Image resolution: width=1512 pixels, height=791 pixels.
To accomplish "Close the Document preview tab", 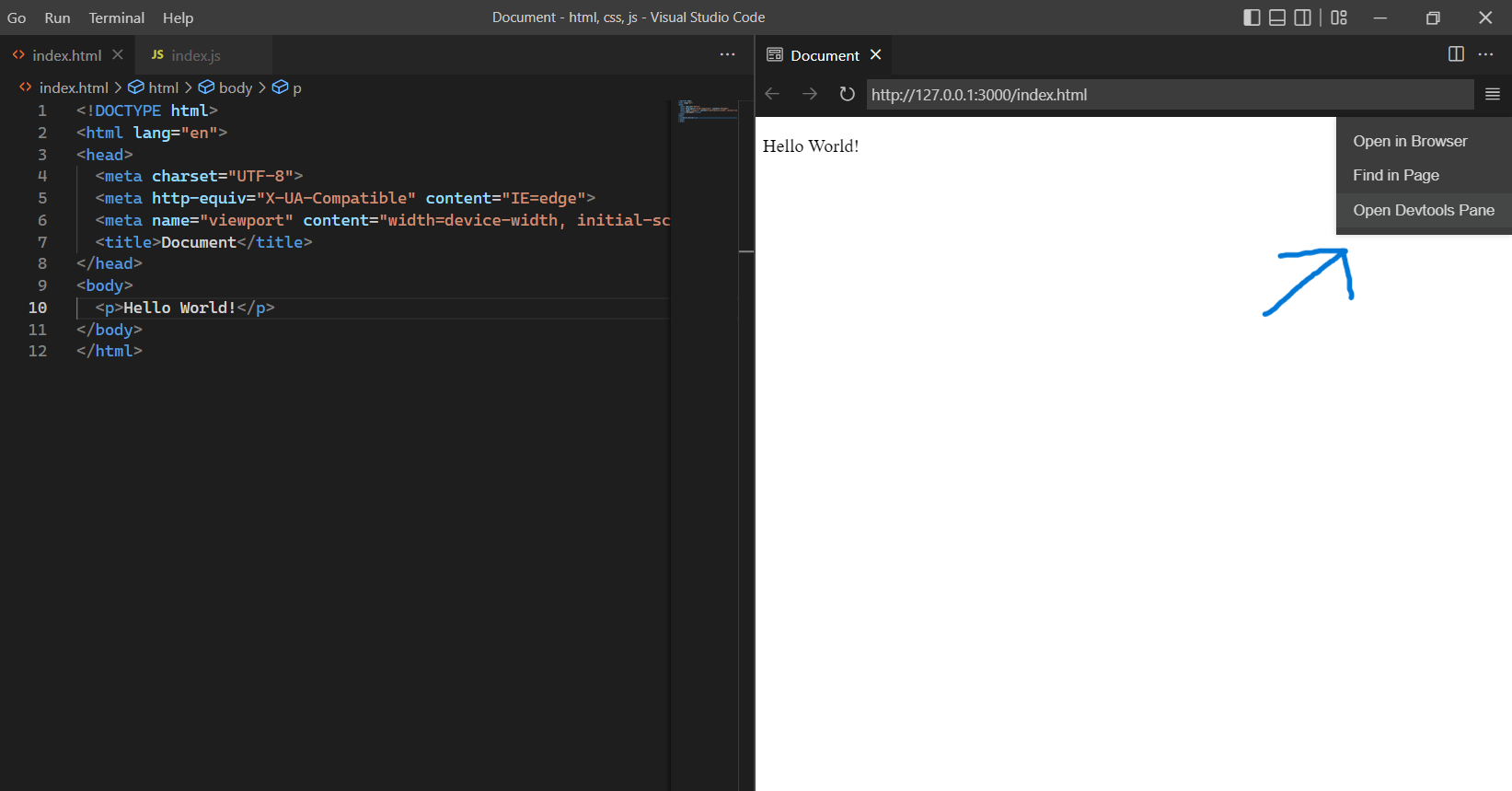I will click(876, 55).
